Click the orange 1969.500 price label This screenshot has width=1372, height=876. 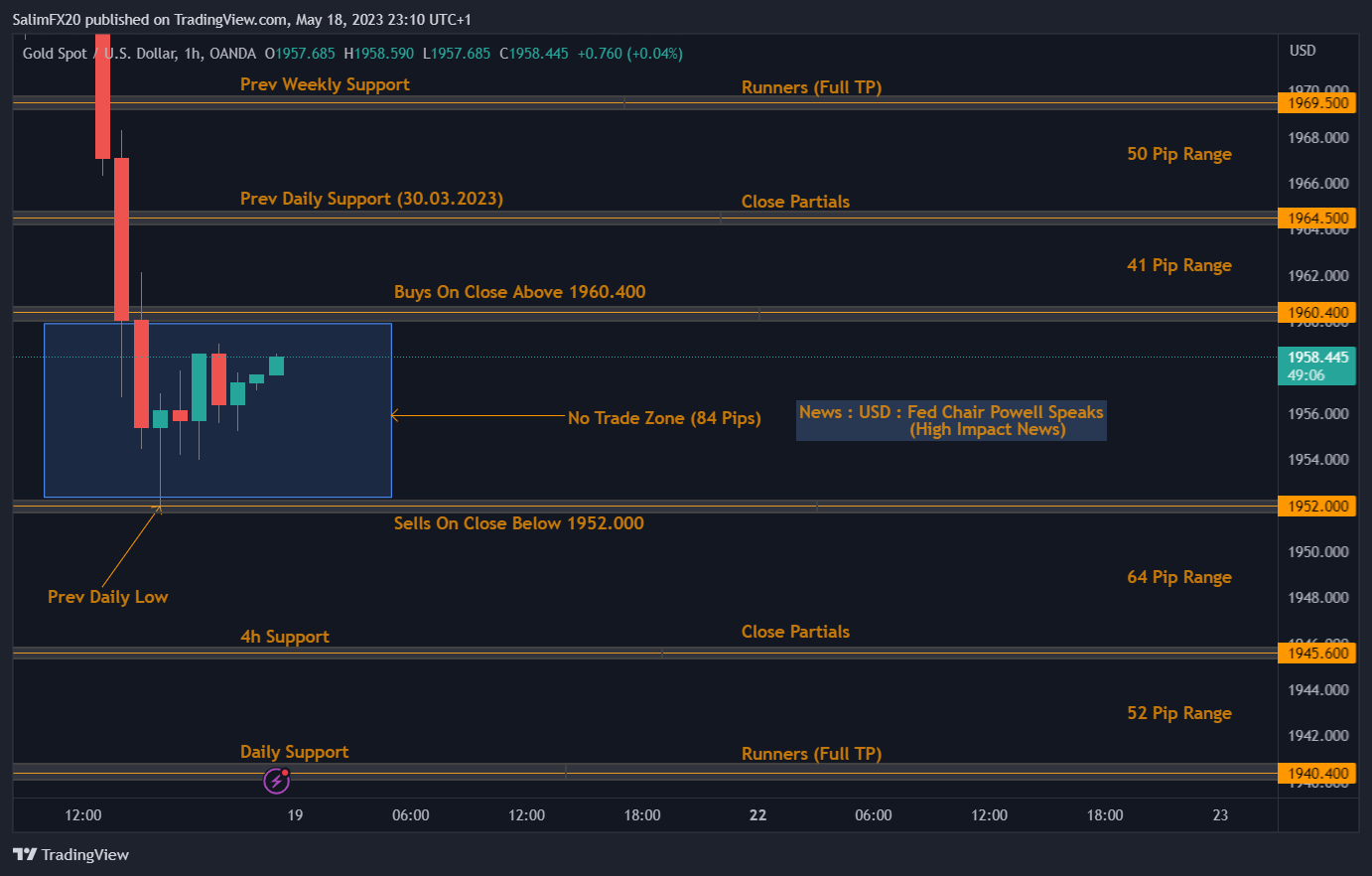1316,102
